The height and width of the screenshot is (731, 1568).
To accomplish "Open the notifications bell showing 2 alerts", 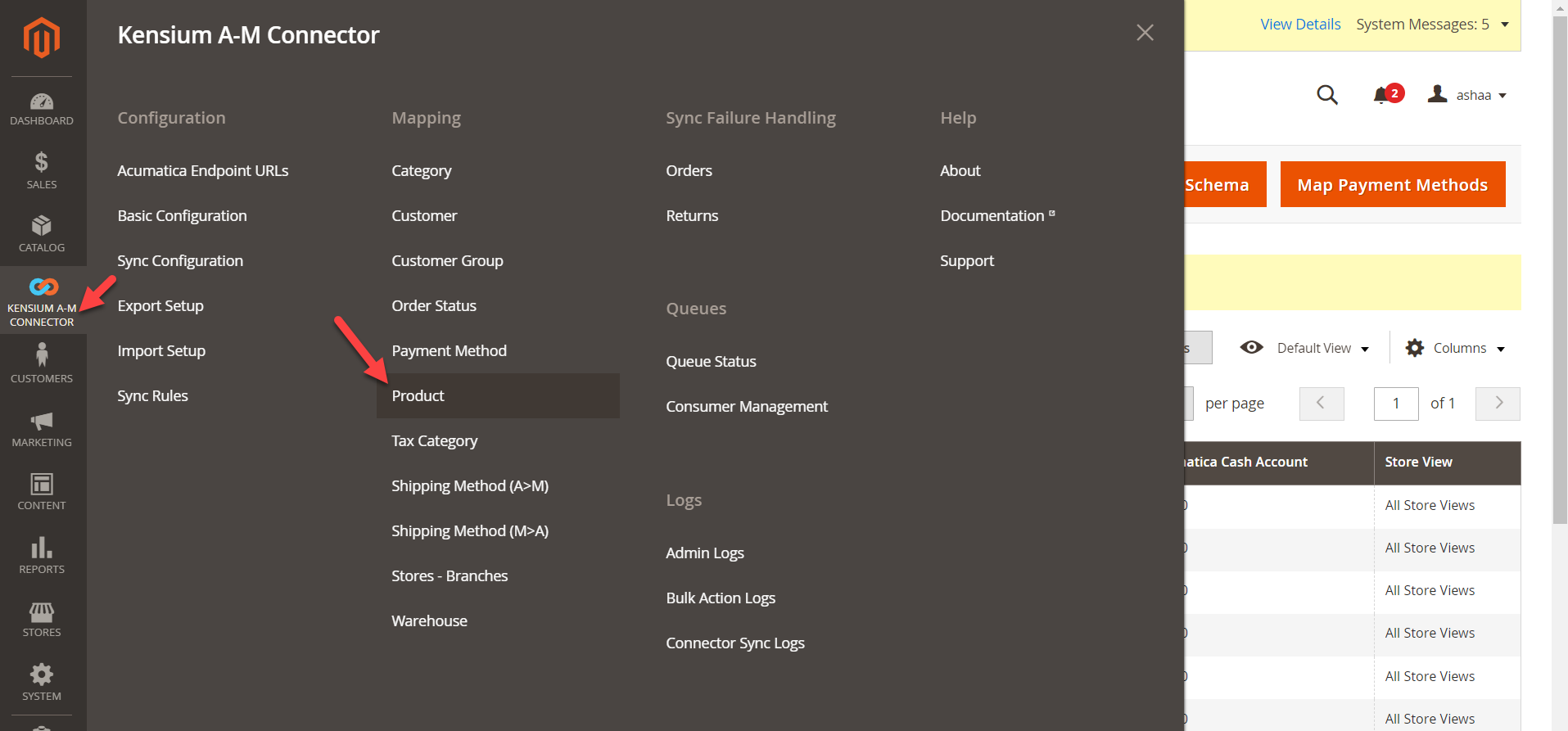I will tap(1382, 95).
